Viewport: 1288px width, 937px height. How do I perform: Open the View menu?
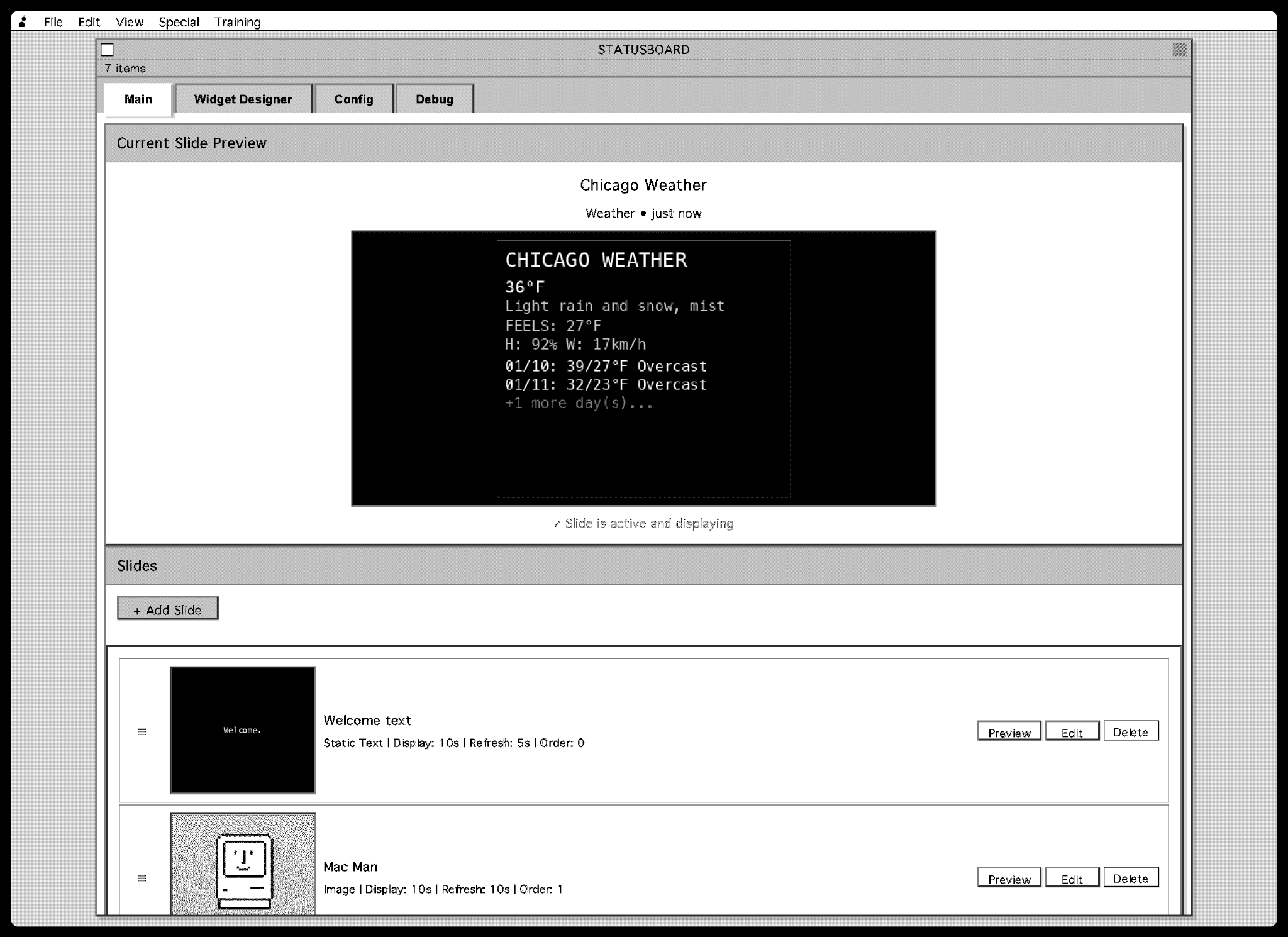(x=130, y=22)
